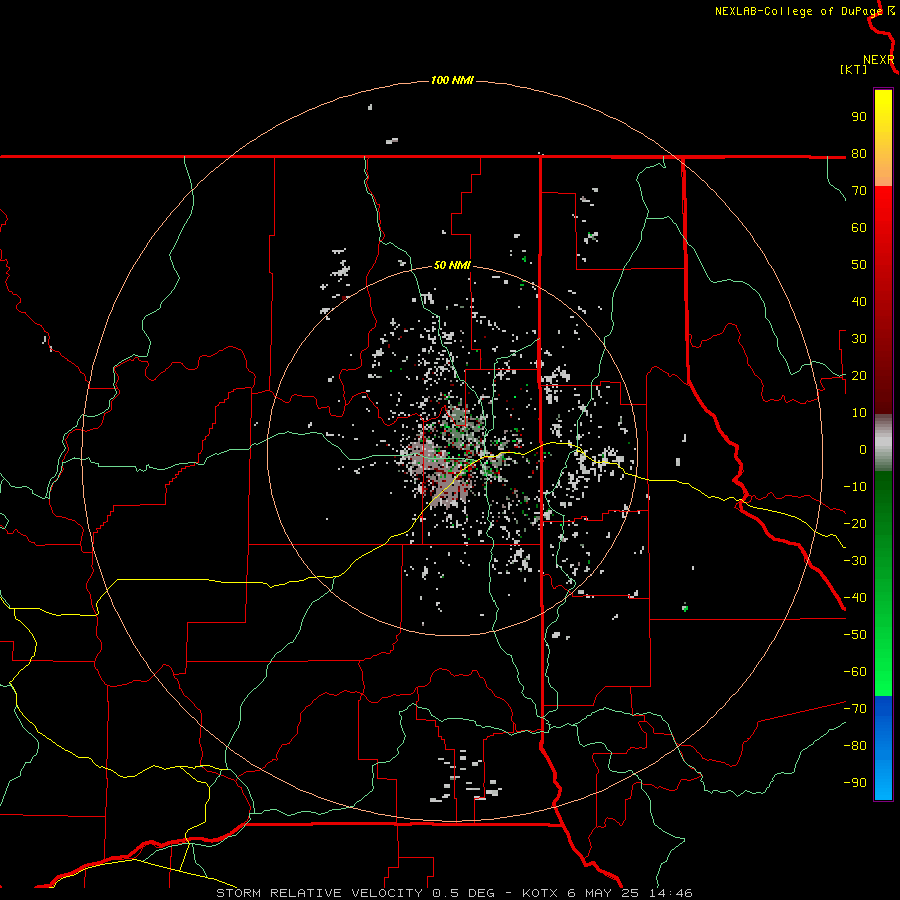
Task: Click the -70 value on velocity scale
Action: coord(855,709)
